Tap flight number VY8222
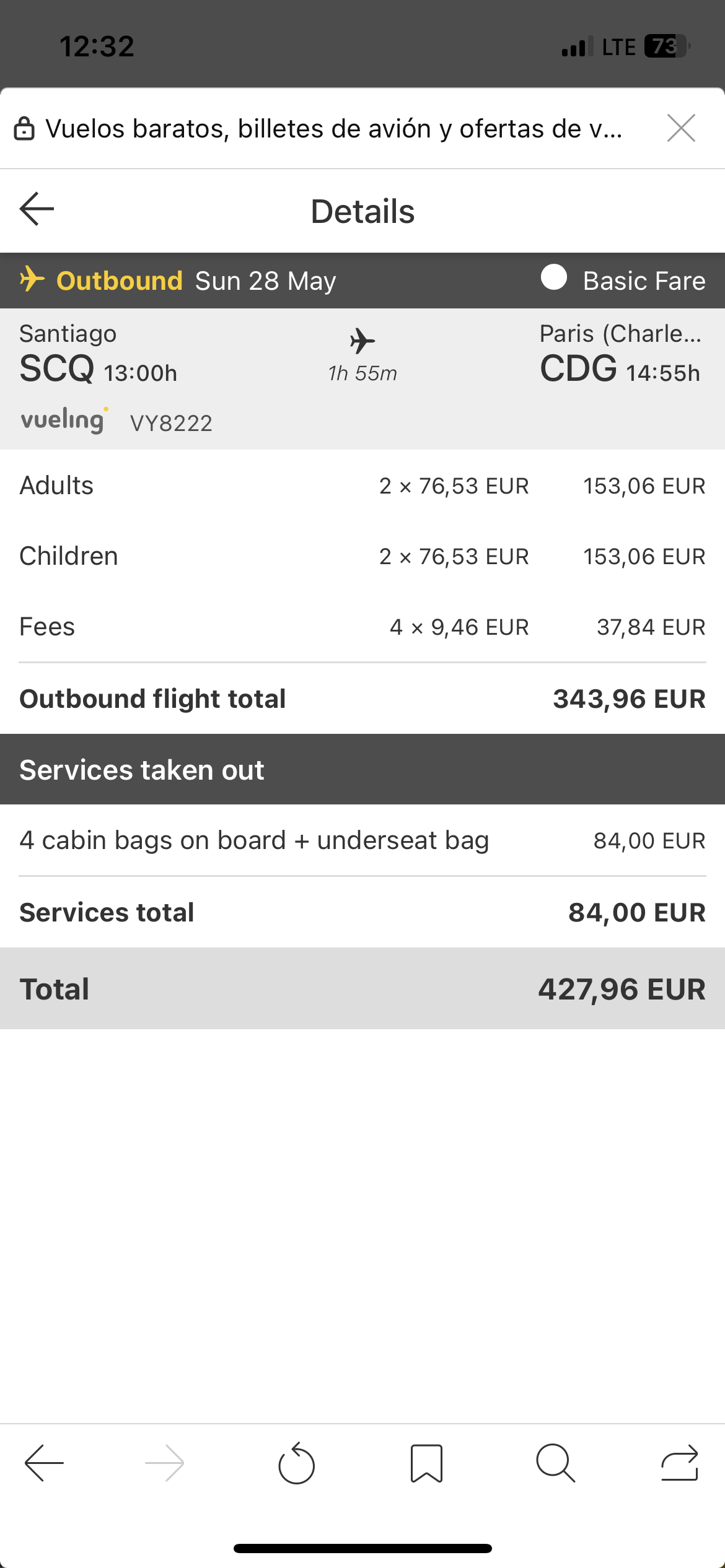 tap(171, 424)
